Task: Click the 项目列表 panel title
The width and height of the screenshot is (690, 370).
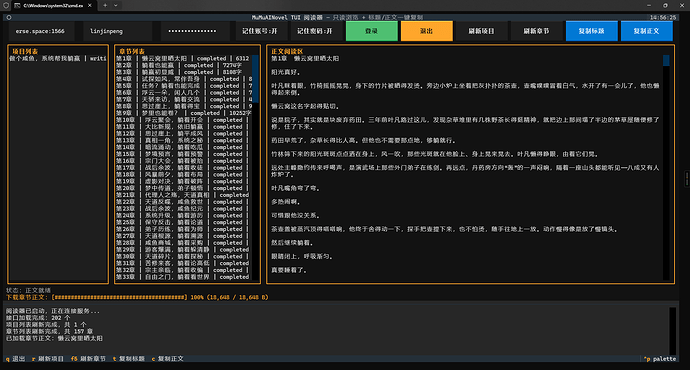Action: tap(25, 51)
